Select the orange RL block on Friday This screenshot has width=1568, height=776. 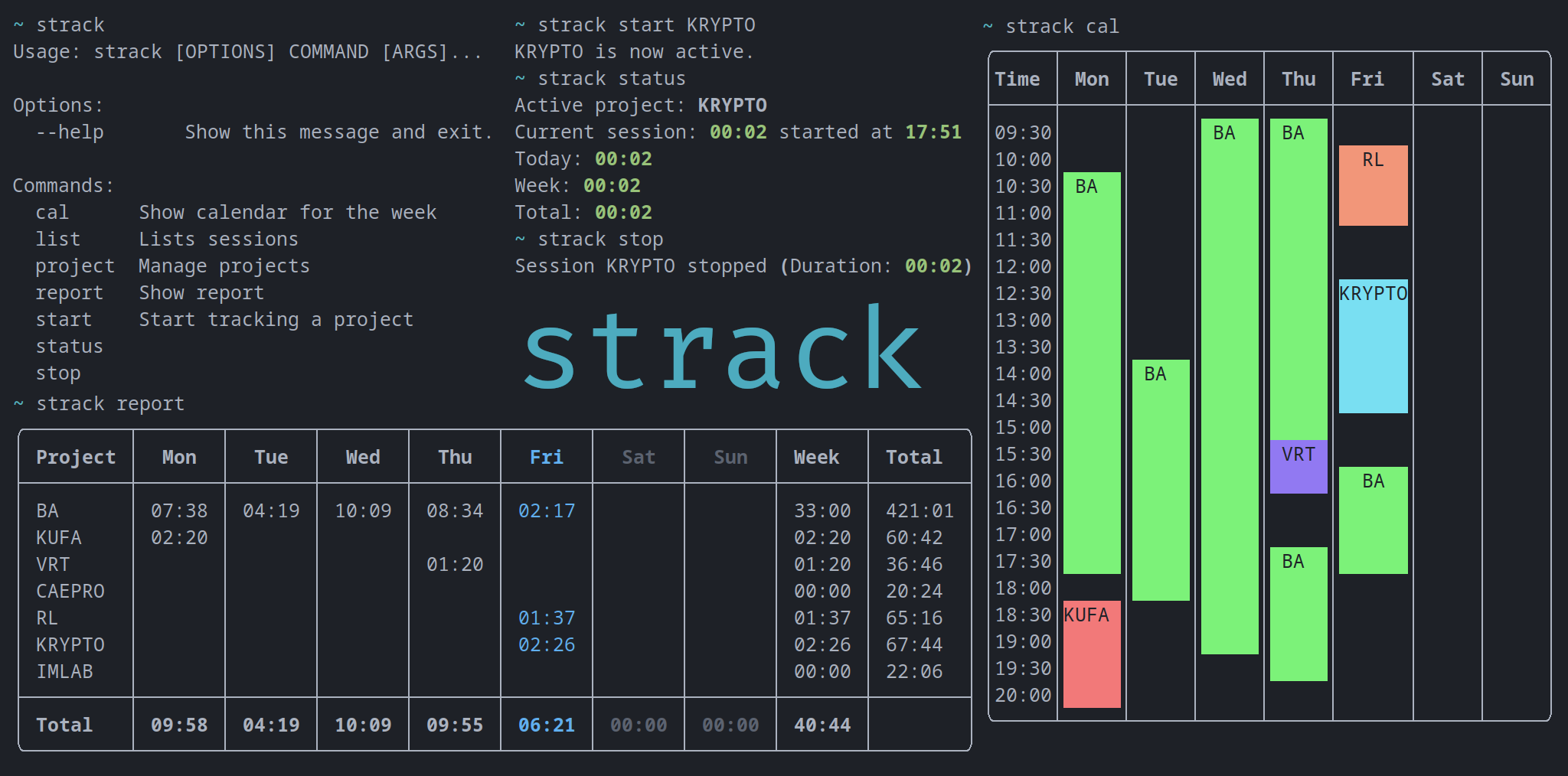pos(1373,186)
